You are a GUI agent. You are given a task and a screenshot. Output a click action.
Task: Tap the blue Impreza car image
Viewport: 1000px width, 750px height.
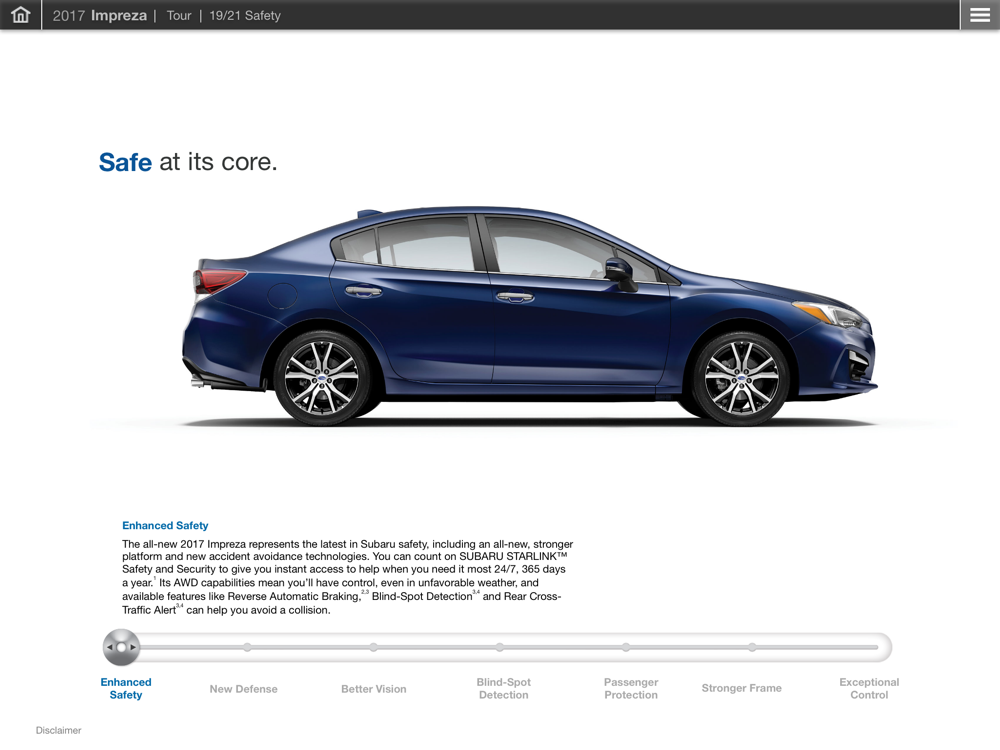[x=529, y=316]
